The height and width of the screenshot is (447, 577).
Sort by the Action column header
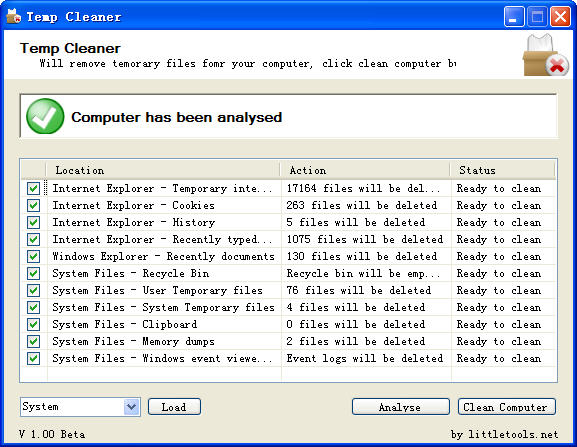[x=365, y=170]
